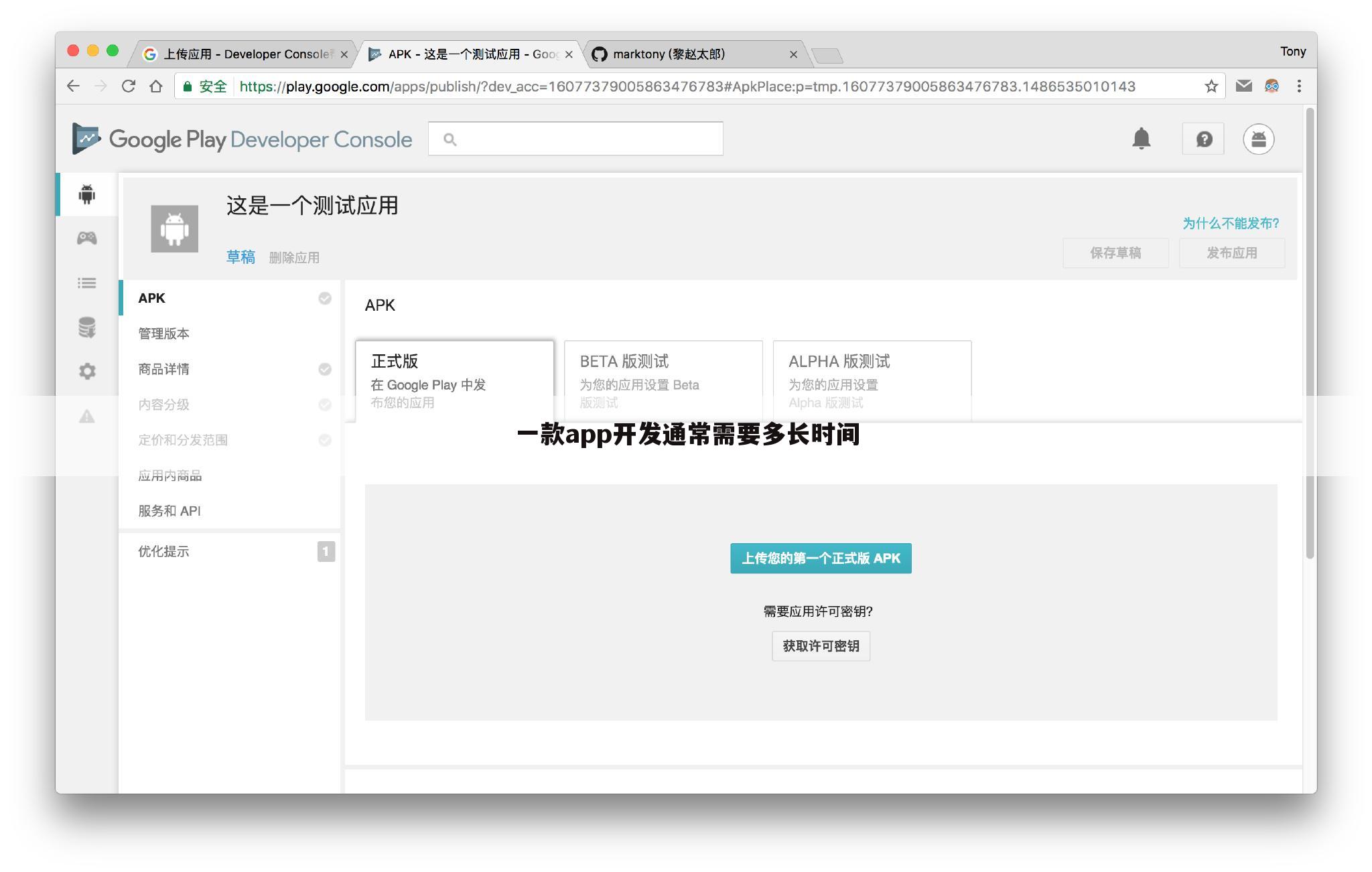Click the green secure lock icon
Screen dimensions: 1372x872
[x=188, y=86]
